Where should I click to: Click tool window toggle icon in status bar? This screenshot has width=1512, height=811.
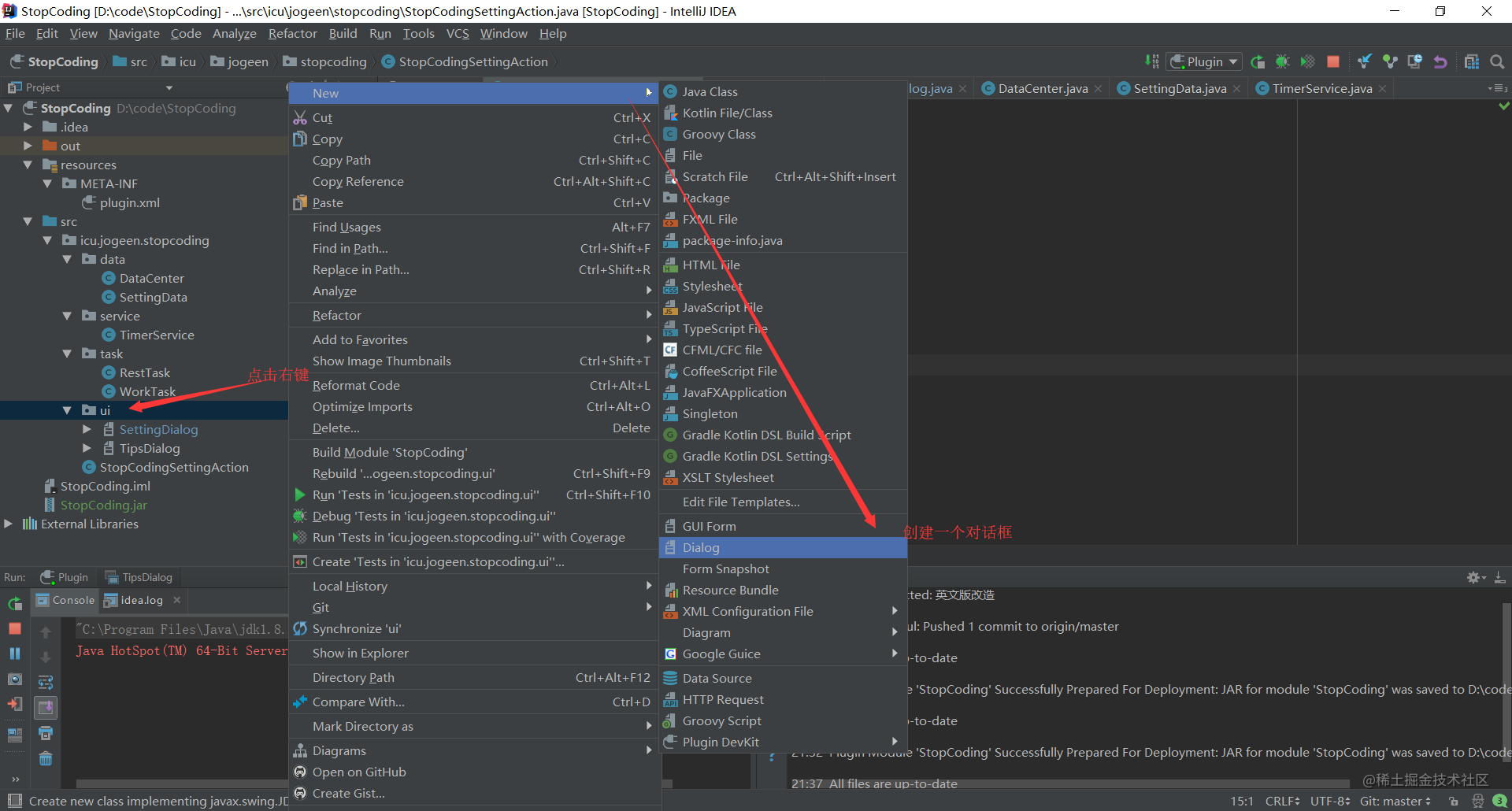click(x=14, y=801)
